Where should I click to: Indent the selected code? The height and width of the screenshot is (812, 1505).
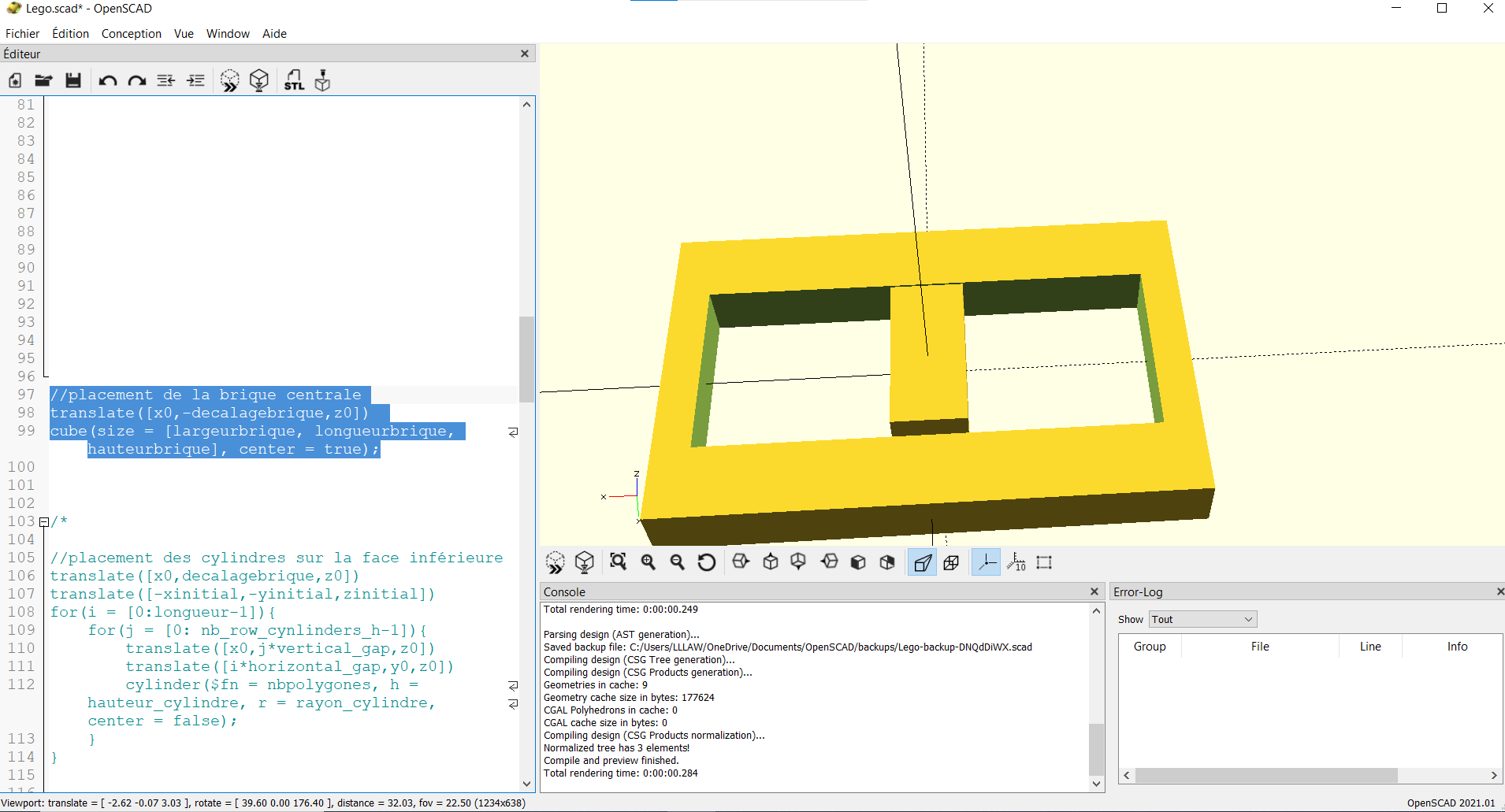tap(196, 80)
